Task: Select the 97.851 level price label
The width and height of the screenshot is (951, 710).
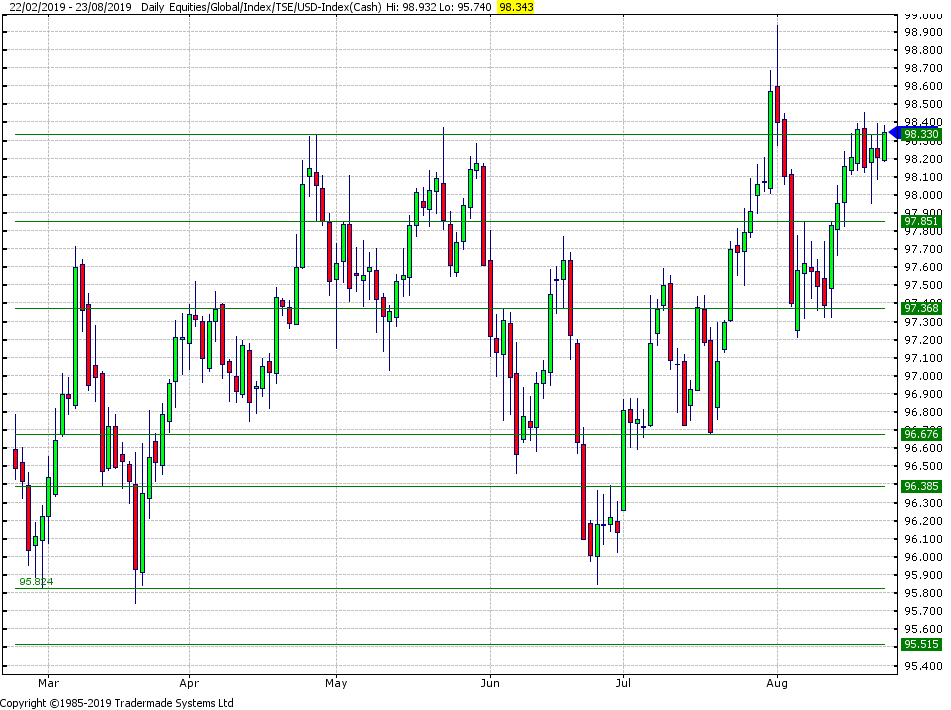Action: [x=921, y=221]
